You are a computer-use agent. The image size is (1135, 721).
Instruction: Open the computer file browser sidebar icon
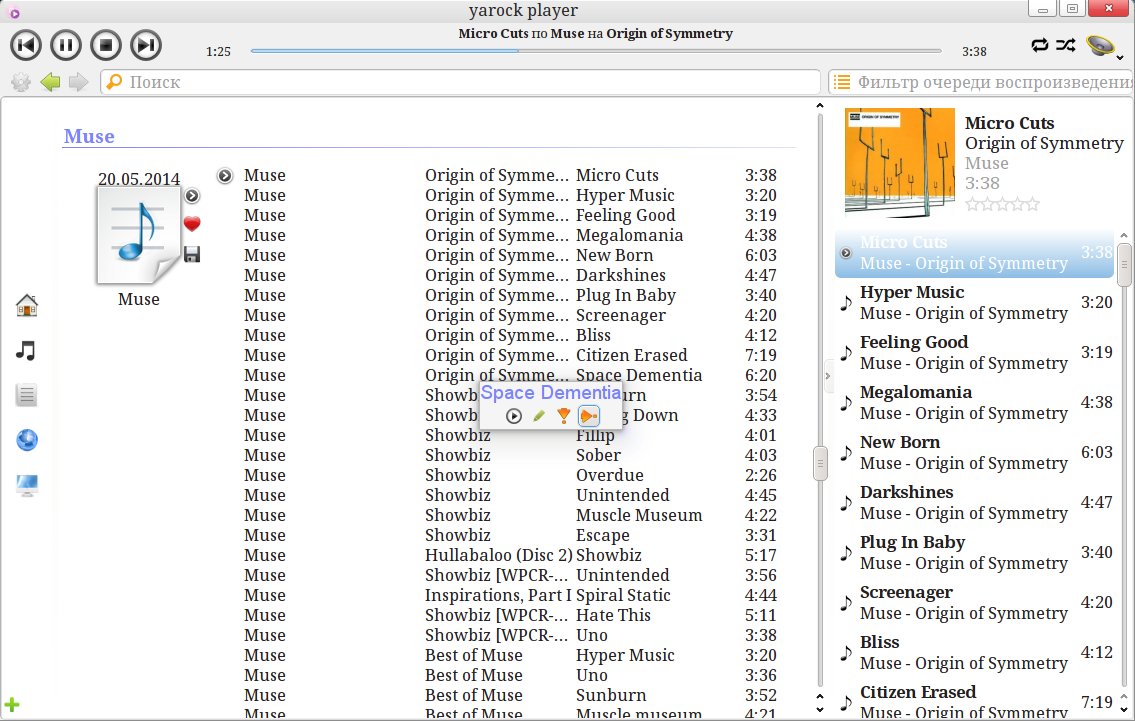pyautogui.click(x=27, y=486)
